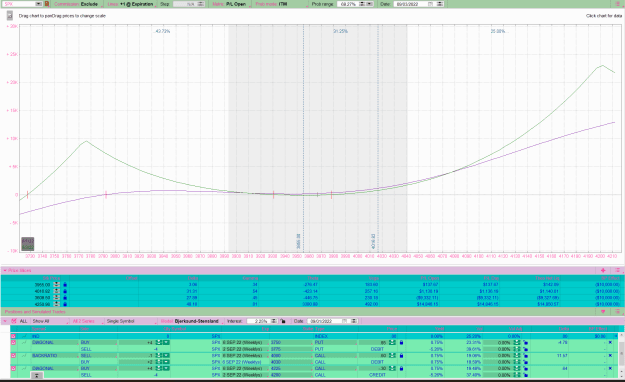Viewport: 625px width, 382px height.
Task: Open the Model Bjerksund-Stensland dropdown
Action: coord(191,321)
